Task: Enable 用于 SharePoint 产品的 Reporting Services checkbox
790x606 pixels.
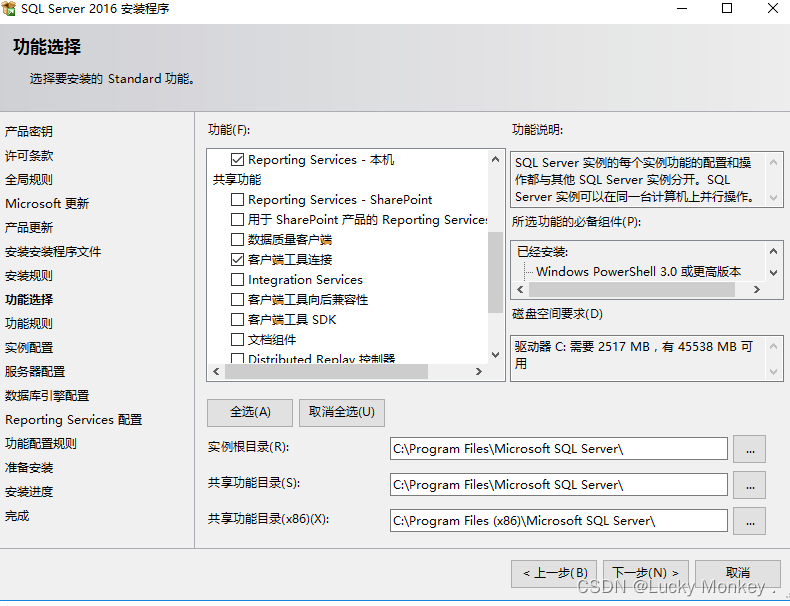Action: click(x=237, y=220)
